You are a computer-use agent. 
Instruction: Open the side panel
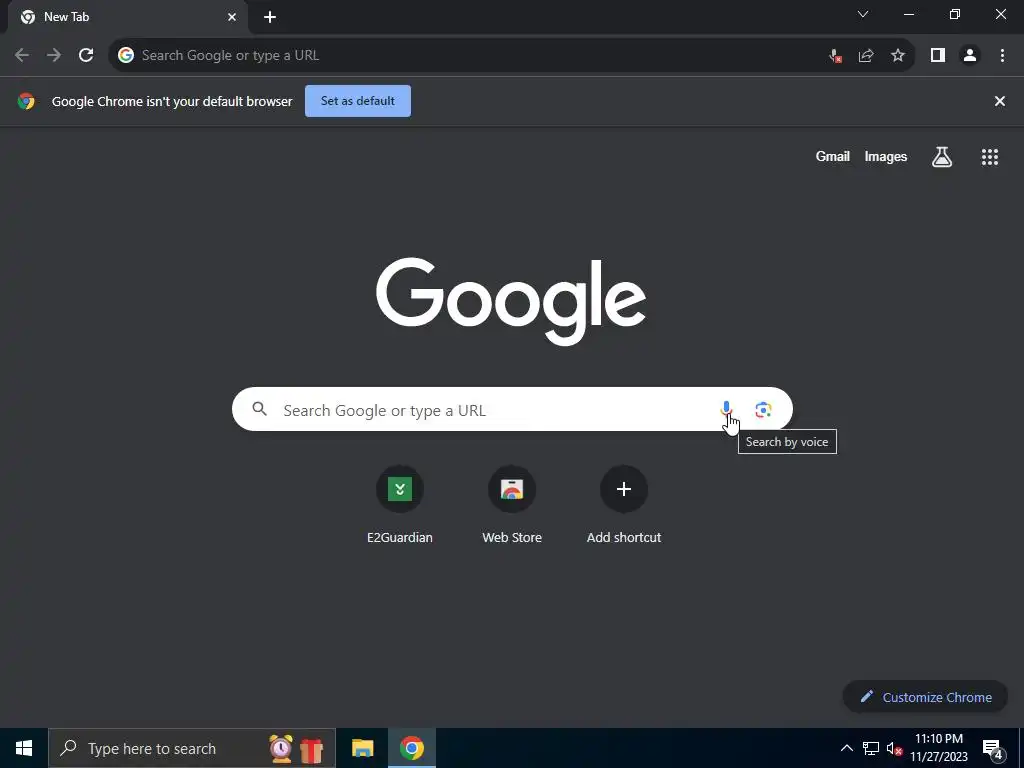tap(938, 56)
